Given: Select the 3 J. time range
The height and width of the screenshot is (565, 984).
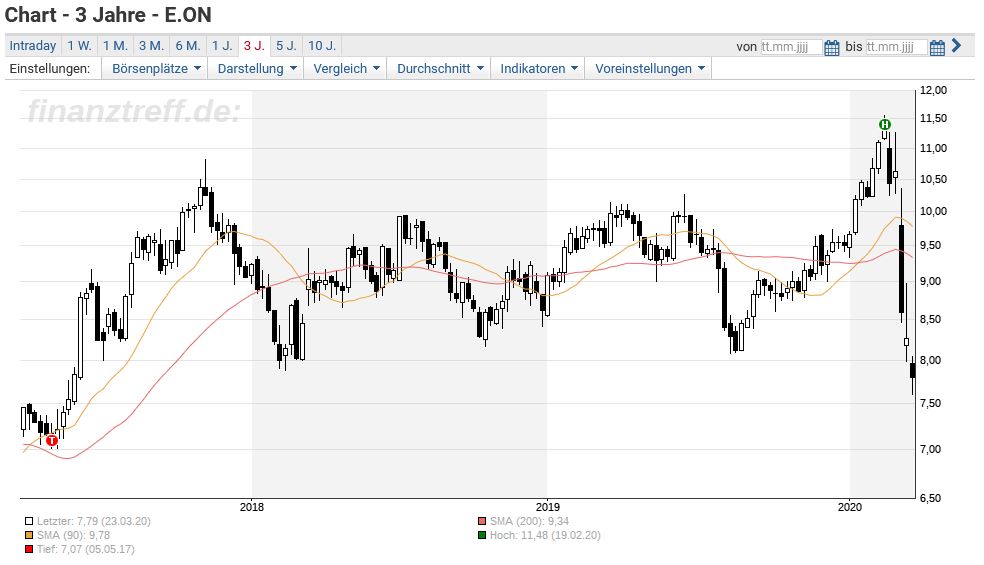Looking at the screenshot, I should click(254, 46).
